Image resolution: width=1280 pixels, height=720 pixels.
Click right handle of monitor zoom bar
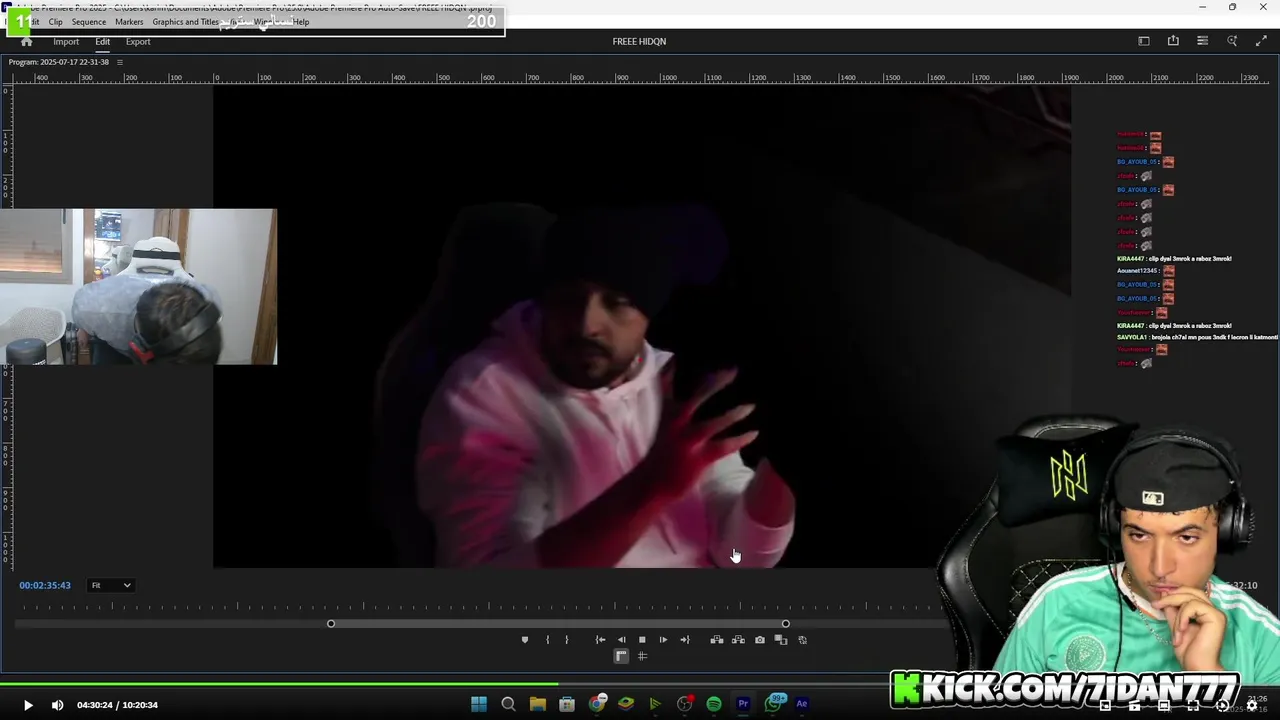(786, 624)
